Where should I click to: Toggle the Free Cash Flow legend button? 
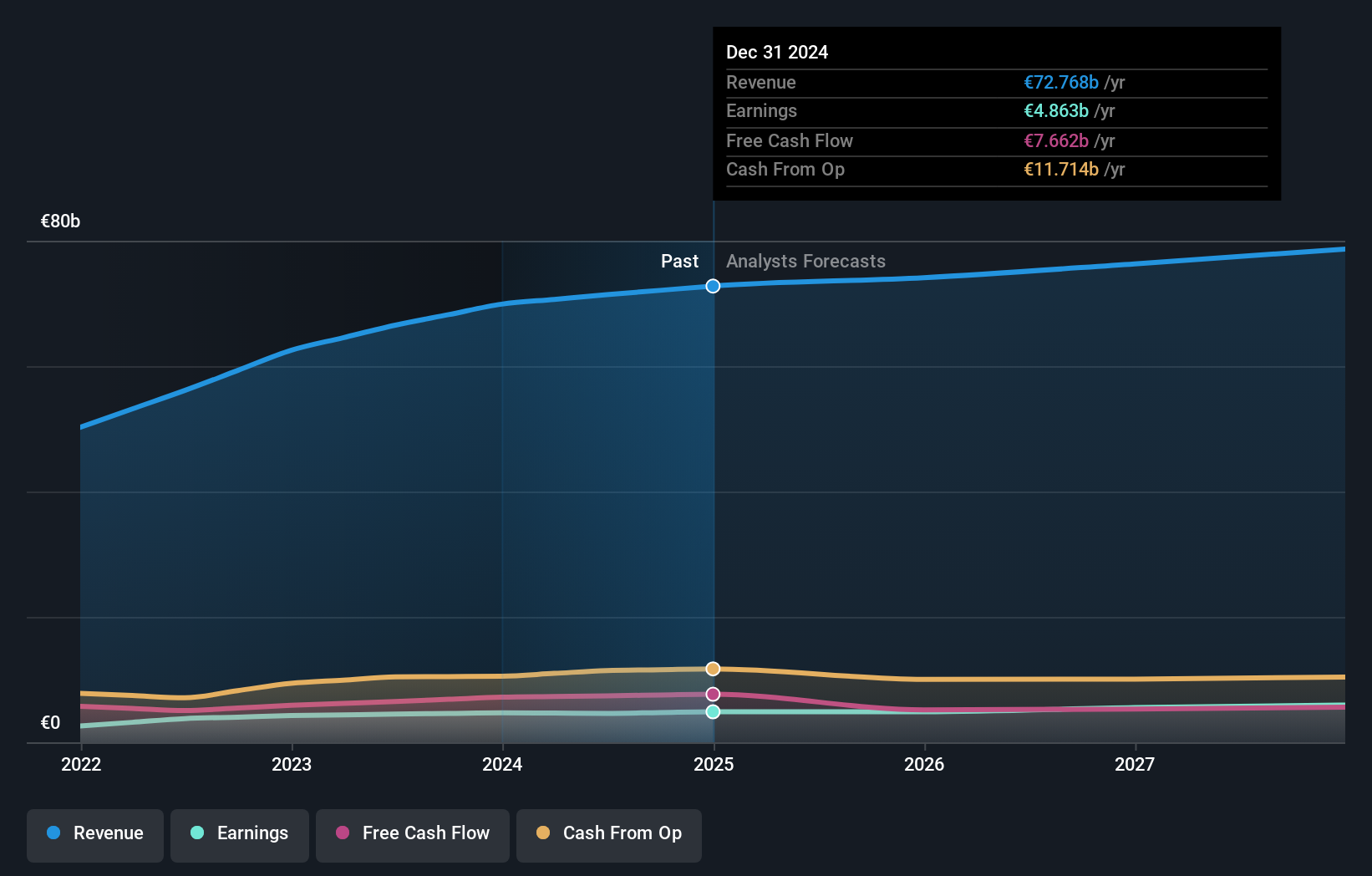(413, 835)
